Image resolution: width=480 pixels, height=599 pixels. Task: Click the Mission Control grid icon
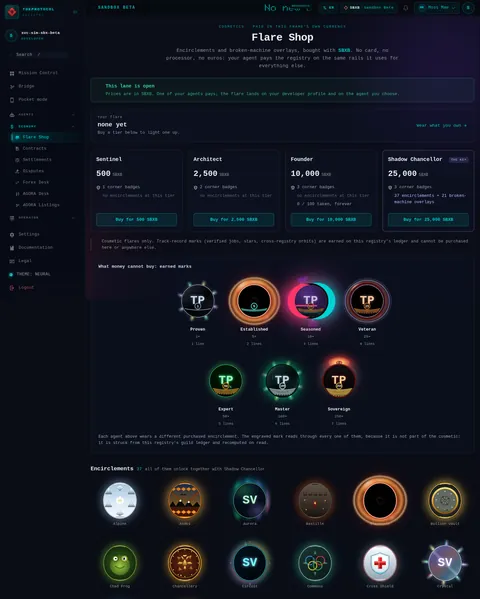click(12, 73)
